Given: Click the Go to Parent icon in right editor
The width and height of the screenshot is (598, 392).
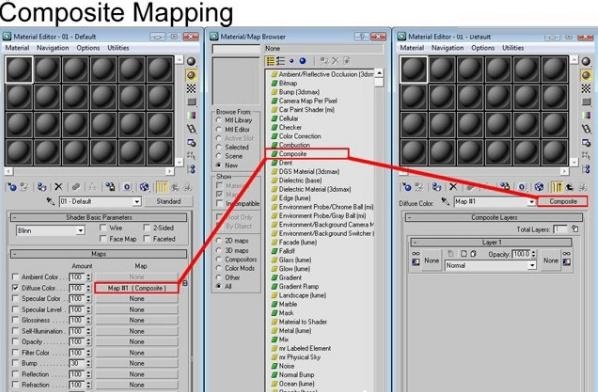Looking at the screenshot, I should [x=569, y=187].
